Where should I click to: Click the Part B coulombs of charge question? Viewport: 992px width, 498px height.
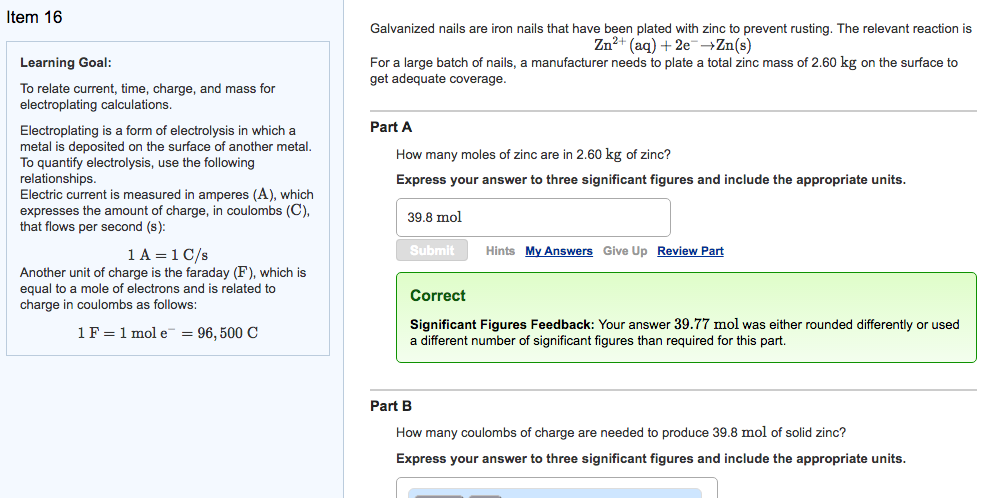620,433
